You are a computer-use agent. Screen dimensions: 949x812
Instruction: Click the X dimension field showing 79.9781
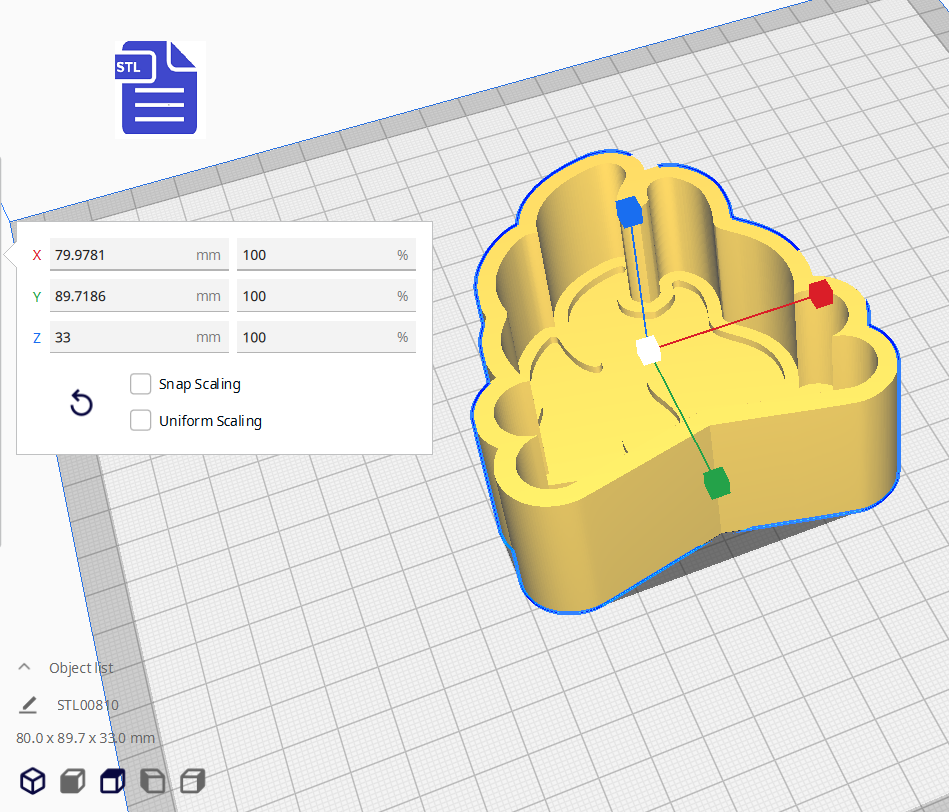(x=120, y=255)
